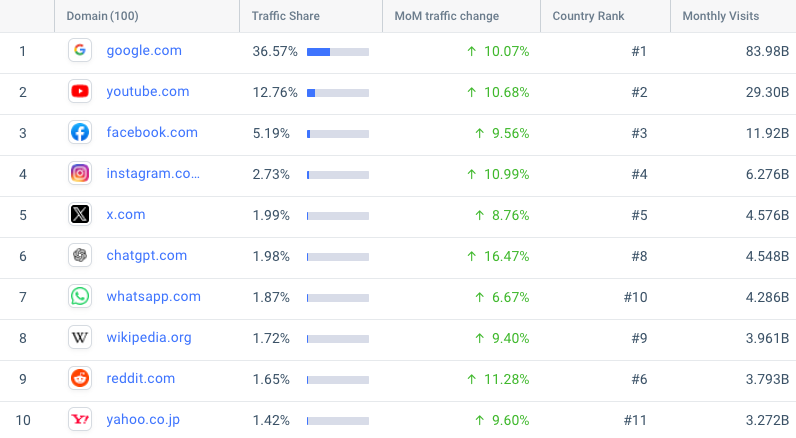
Task: Click the Wikipedia W icon
Action: click(80, 338)
